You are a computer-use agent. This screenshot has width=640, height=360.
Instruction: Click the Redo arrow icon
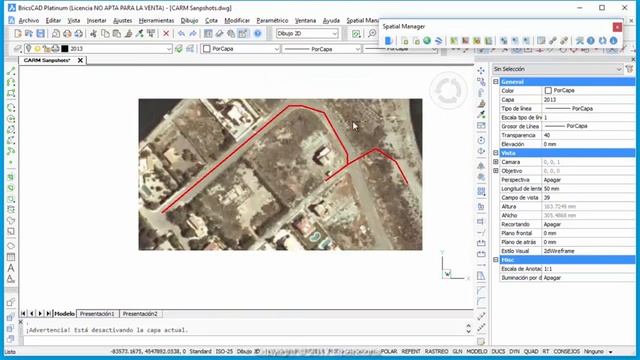(193, 33)
